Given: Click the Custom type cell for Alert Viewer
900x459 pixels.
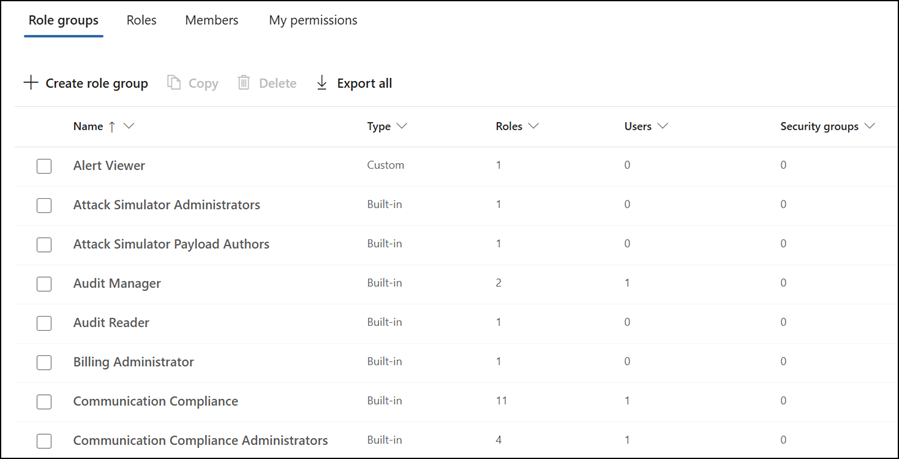Looking at the screenshot, I should (386, 165).
